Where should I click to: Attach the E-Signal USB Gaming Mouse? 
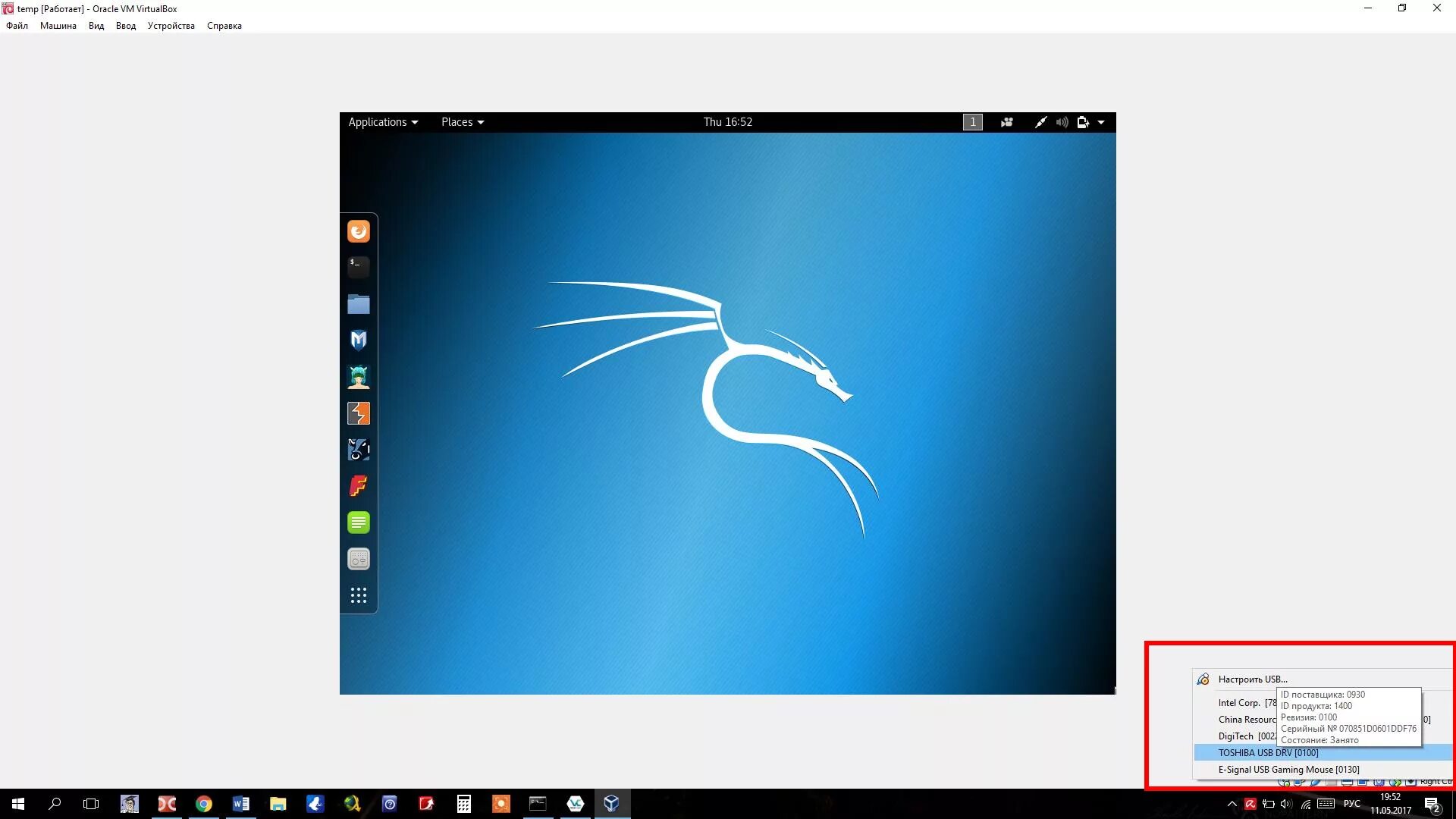[x=1288, y=770]
